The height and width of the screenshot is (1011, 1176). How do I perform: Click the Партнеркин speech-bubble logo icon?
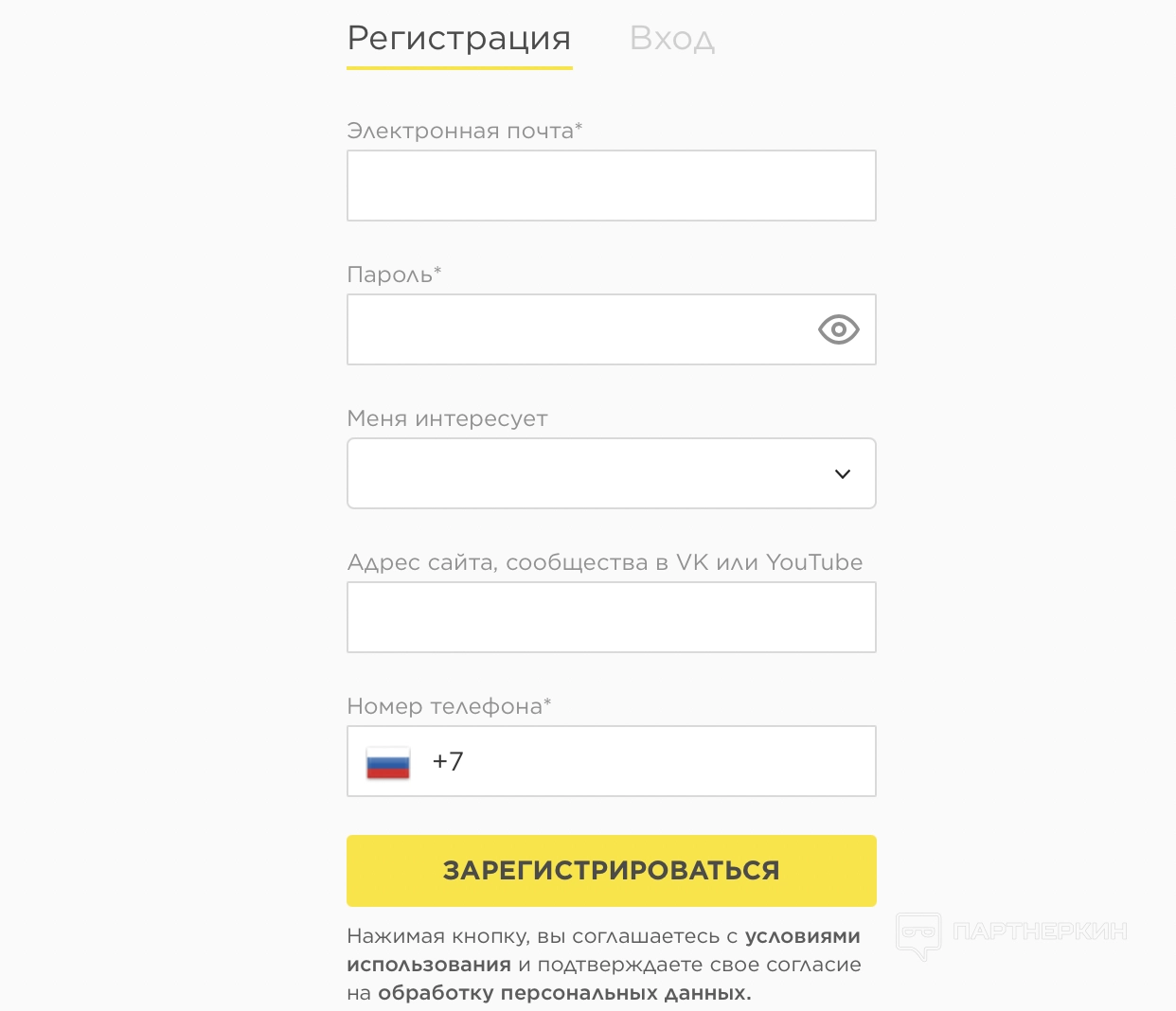[918, 934]
